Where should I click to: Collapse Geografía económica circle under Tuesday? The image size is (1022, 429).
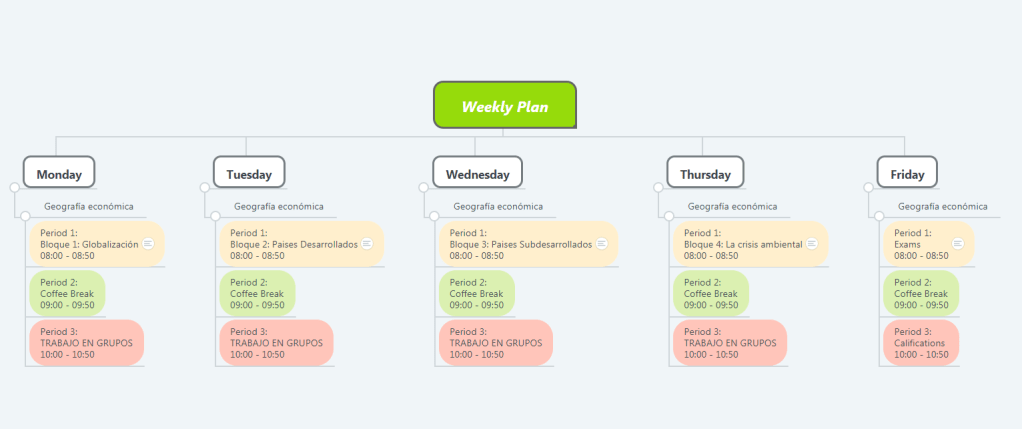click(x=215, y=215)
